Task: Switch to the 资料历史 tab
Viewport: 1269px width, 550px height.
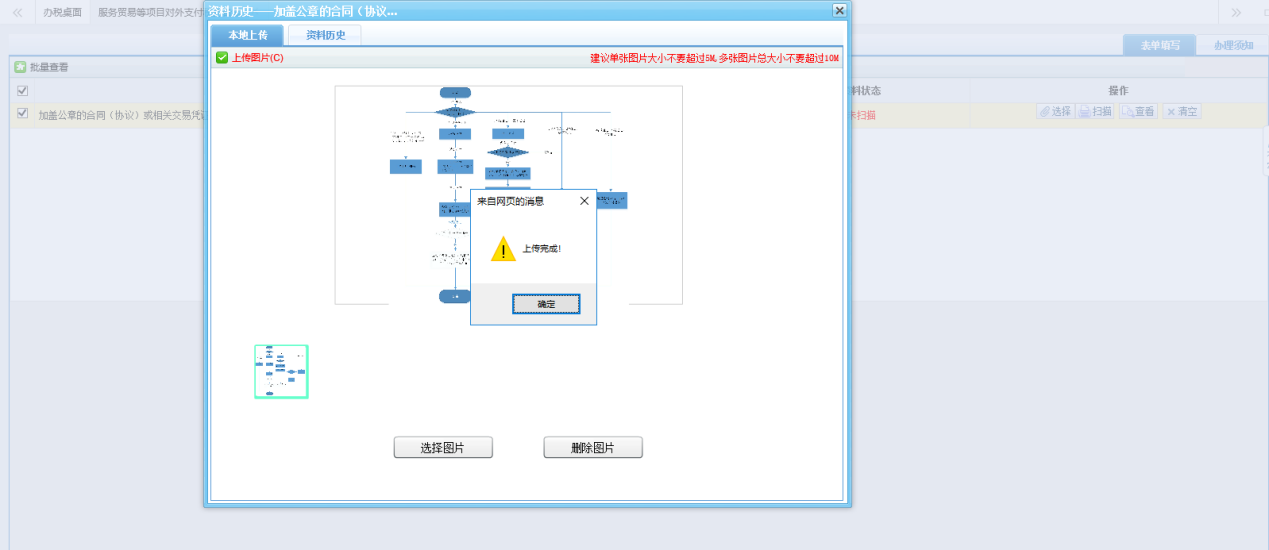Action: tap(325, 35)
